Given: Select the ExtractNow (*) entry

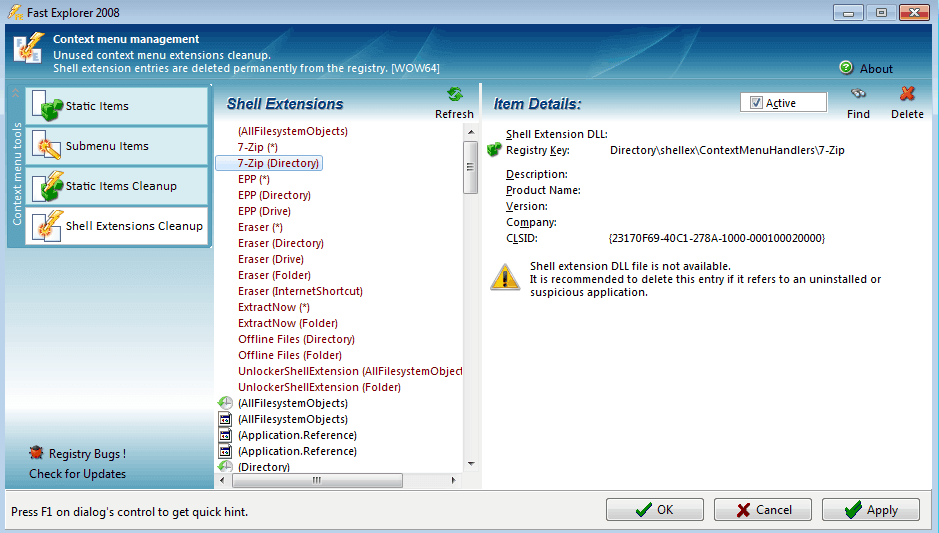Looking at the screenshot, I should pos(274,307).
